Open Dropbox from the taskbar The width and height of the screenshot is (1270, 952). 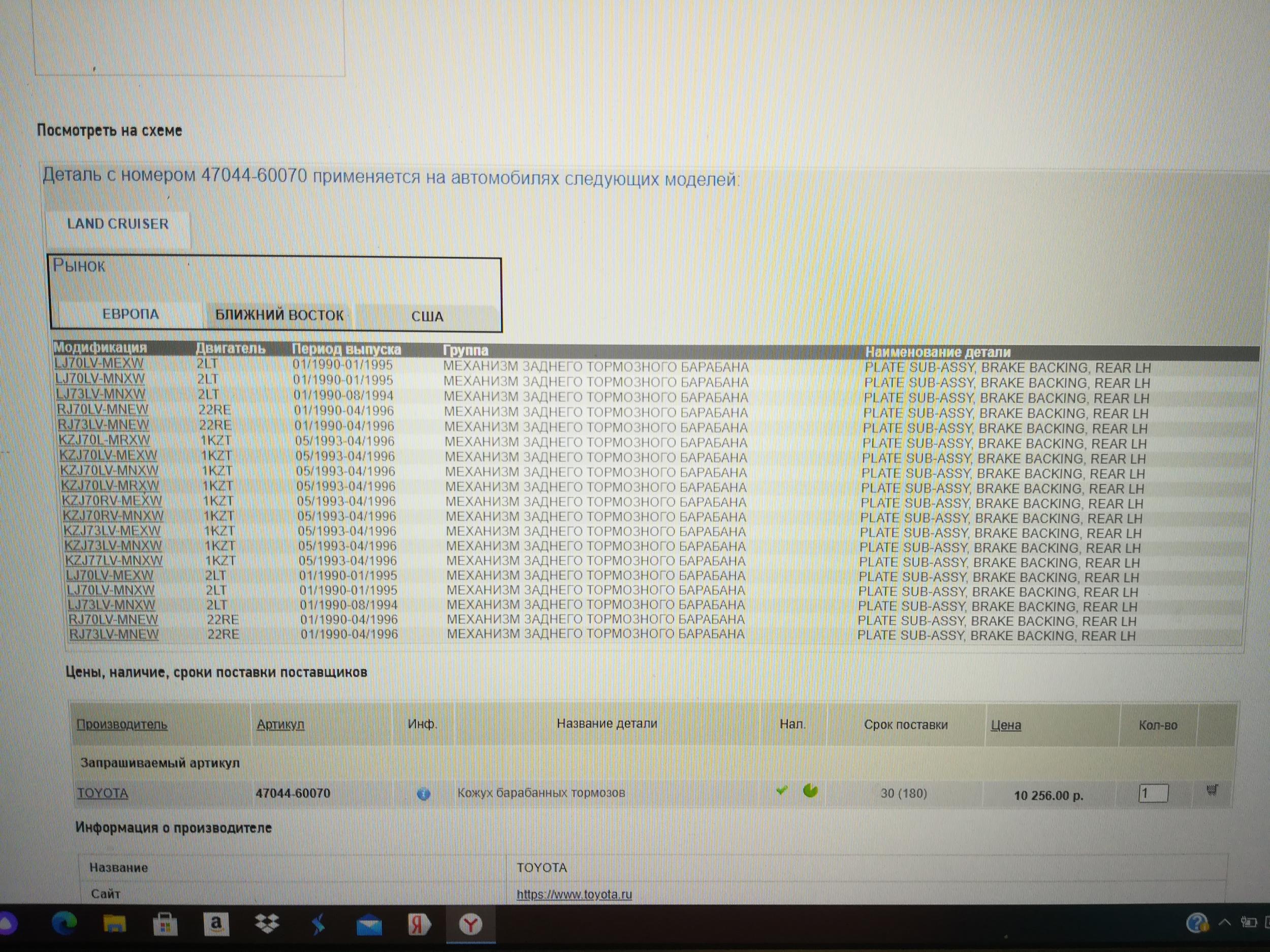pos(267,924)
